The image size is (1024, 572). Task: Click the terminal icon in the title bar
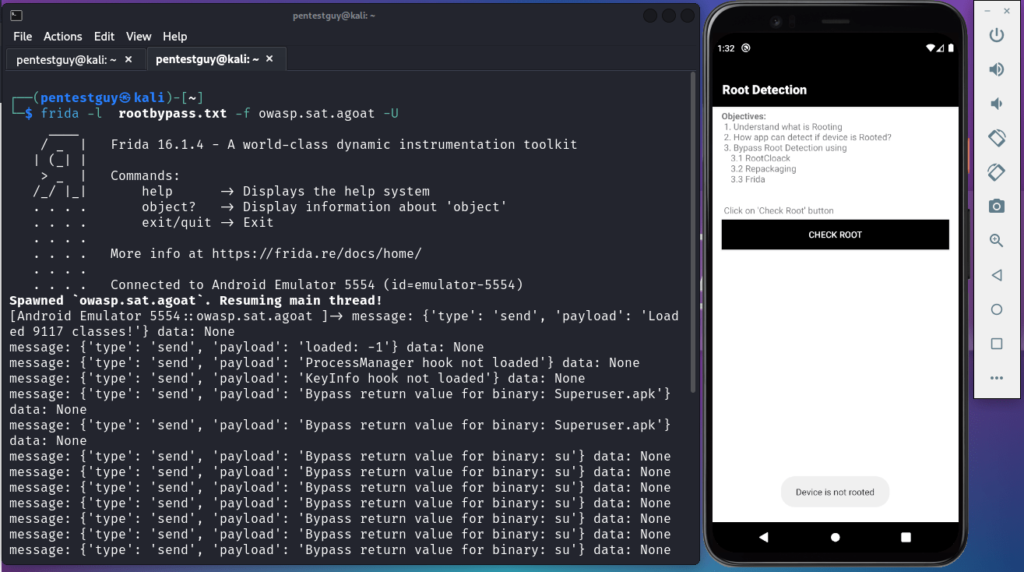[x=16, y=15]
